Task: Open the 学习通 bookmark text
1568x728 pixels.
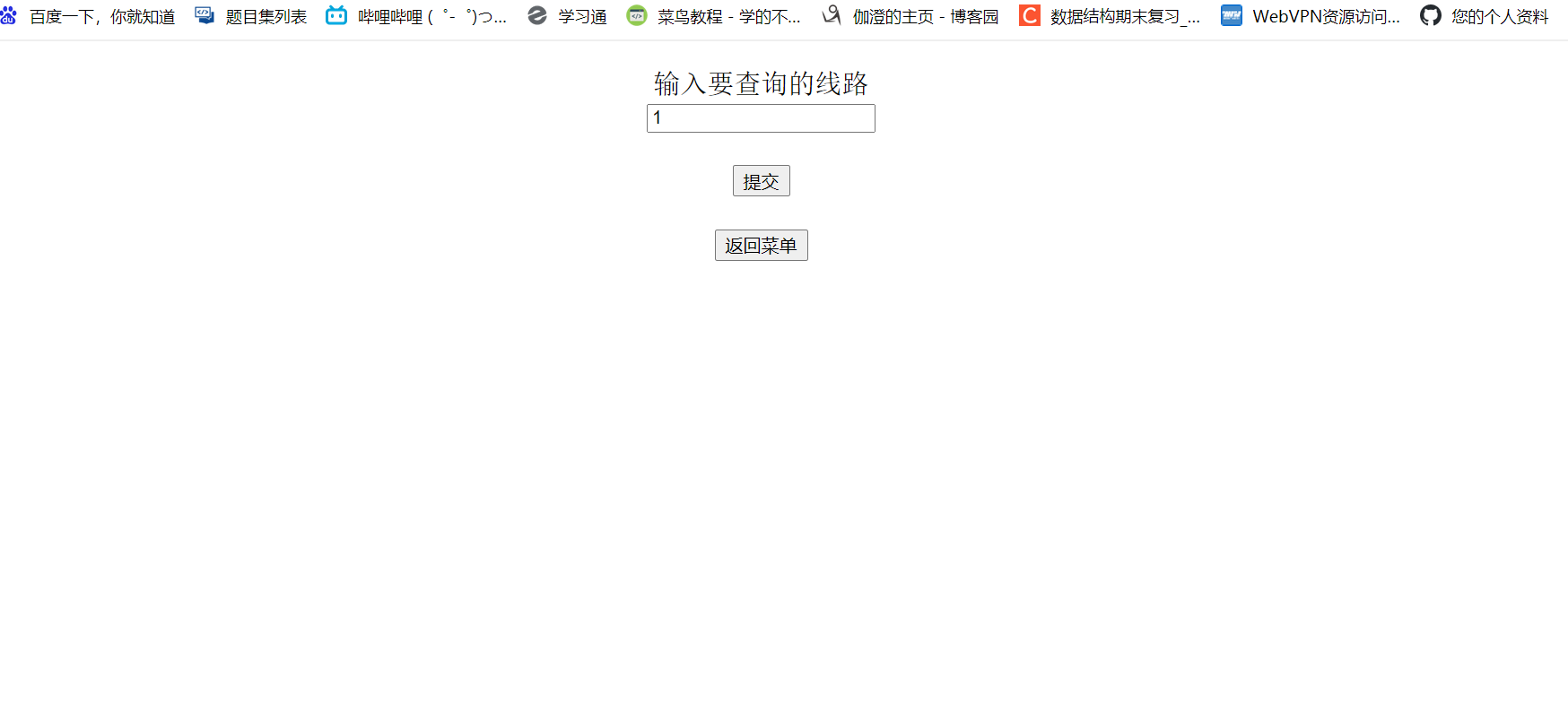Action: pyautogui.click(x=582, y=17)
